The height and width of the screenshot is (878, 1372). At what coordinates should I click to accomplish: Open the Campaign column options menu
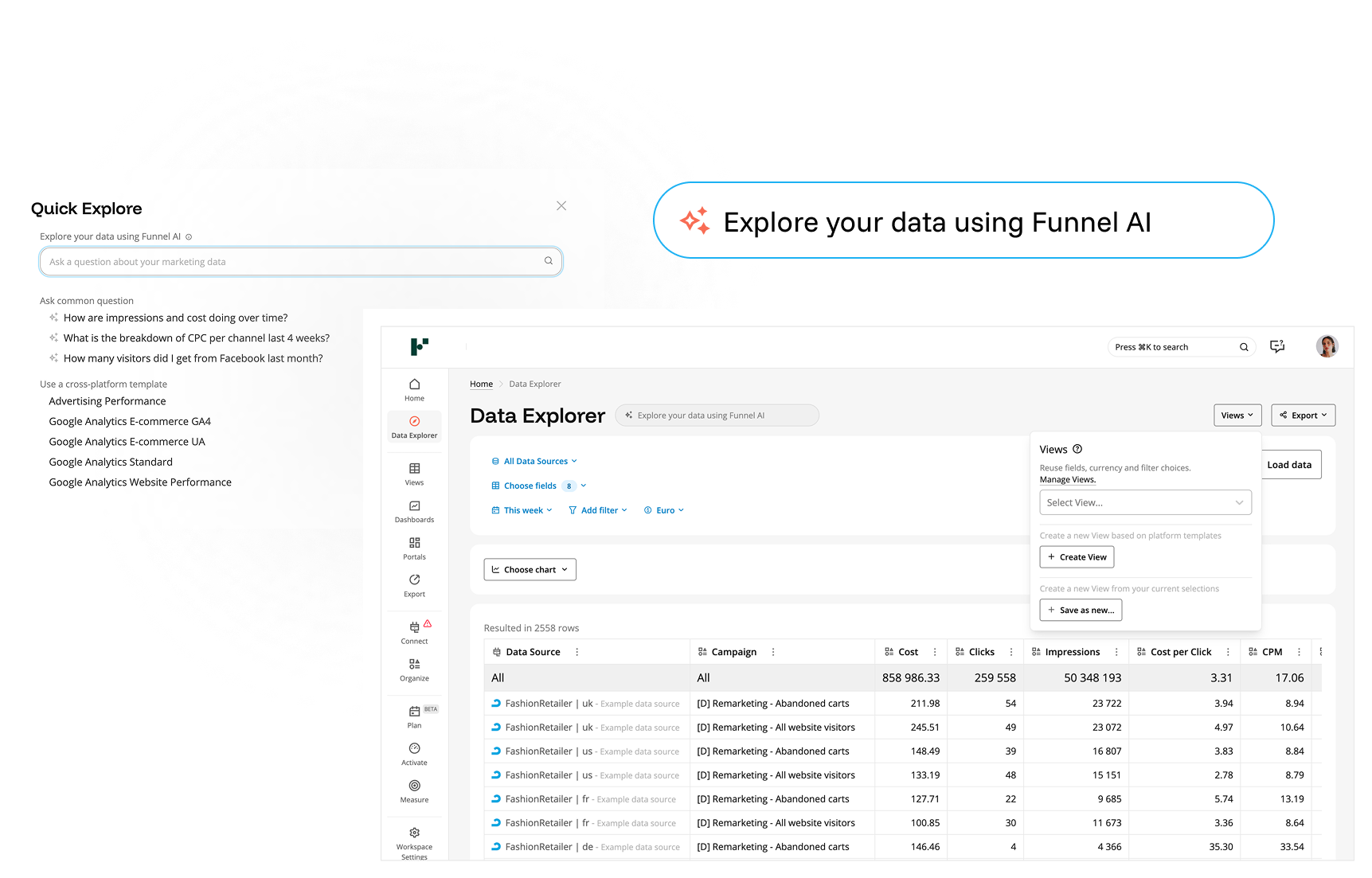coord(773,652)
